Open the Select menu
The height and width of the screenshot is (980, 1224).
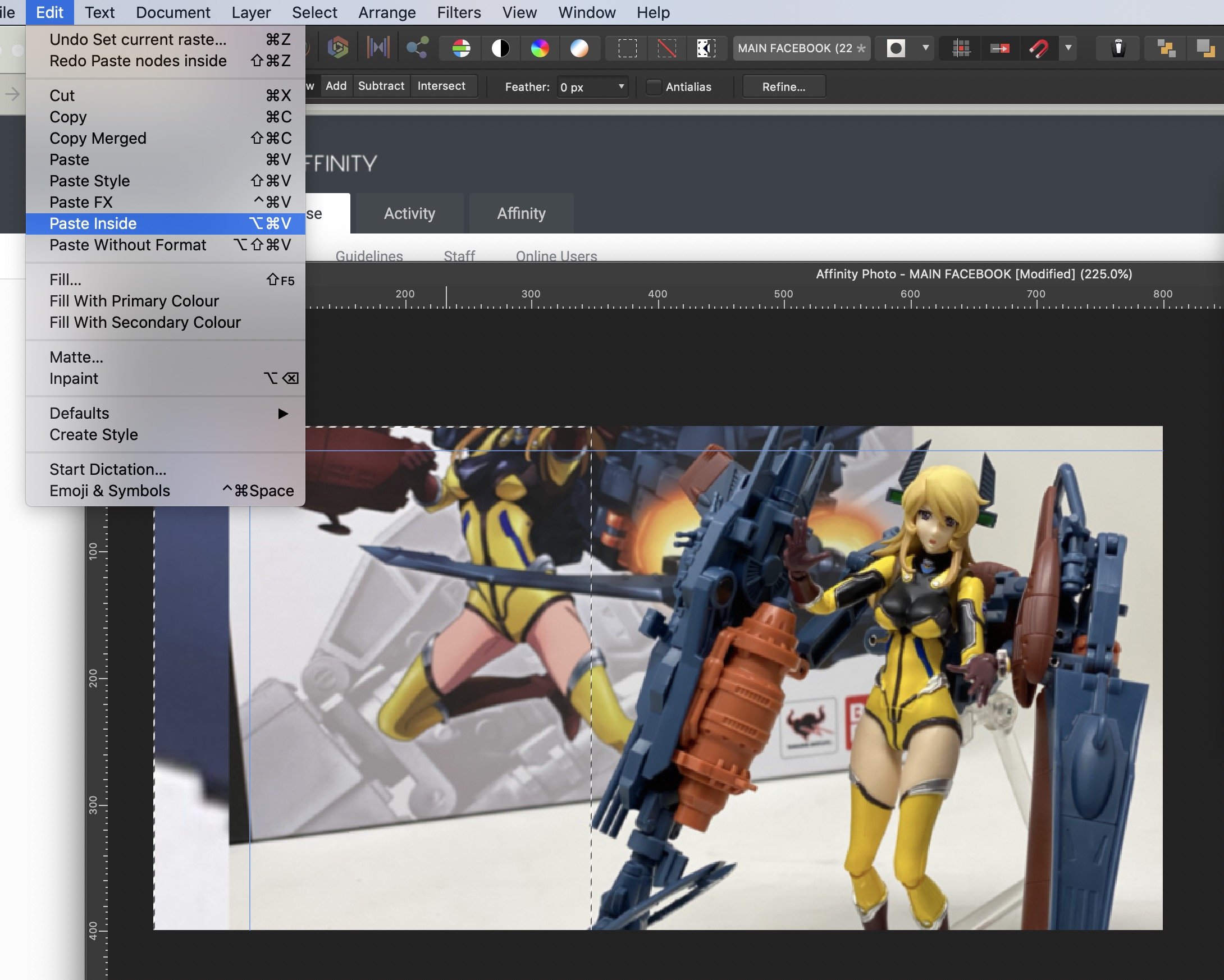[314, 12]
